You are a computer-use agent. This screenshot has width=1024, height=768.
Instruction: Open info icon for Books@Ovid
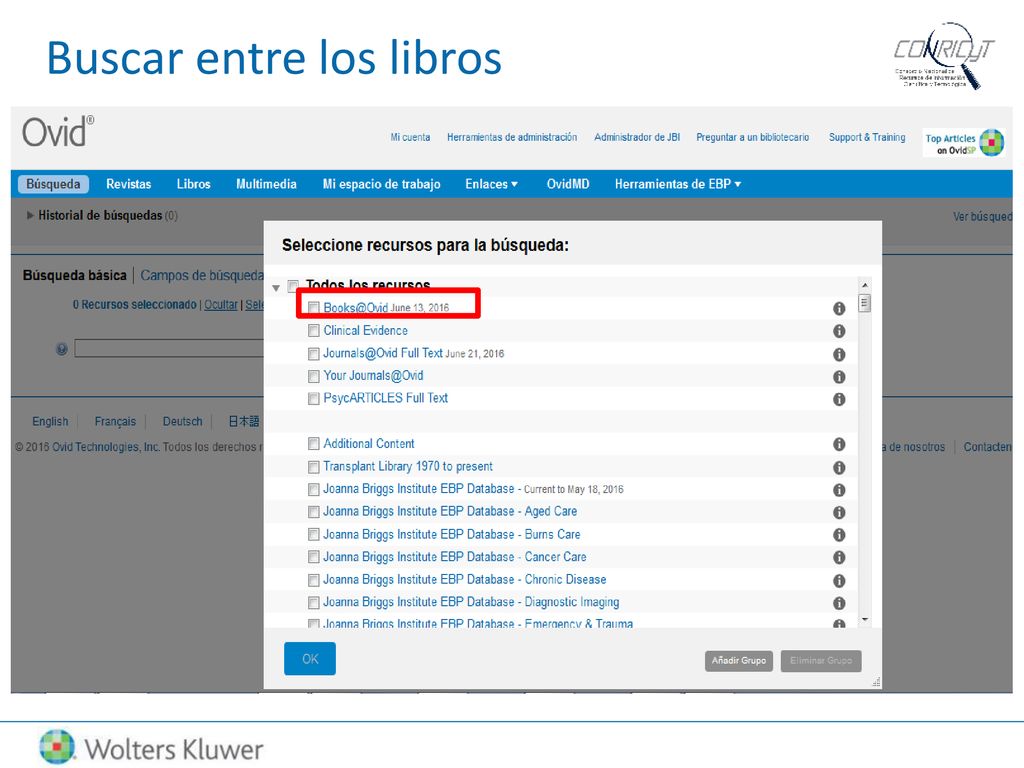click(x=839, y=308)
